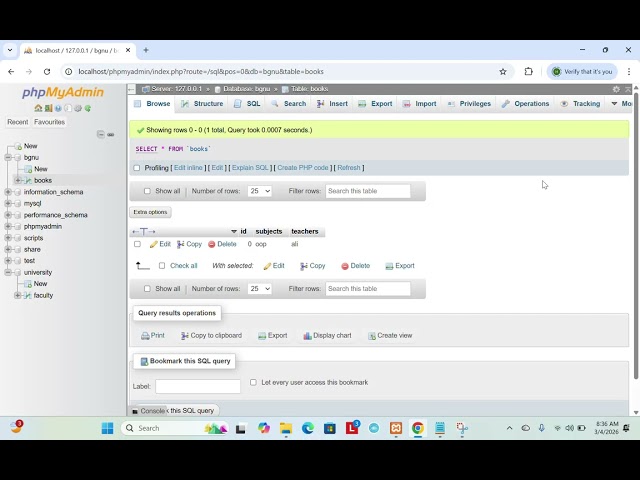Click With selected Delete icon
The image size is (640, 480).
point(345,266)
